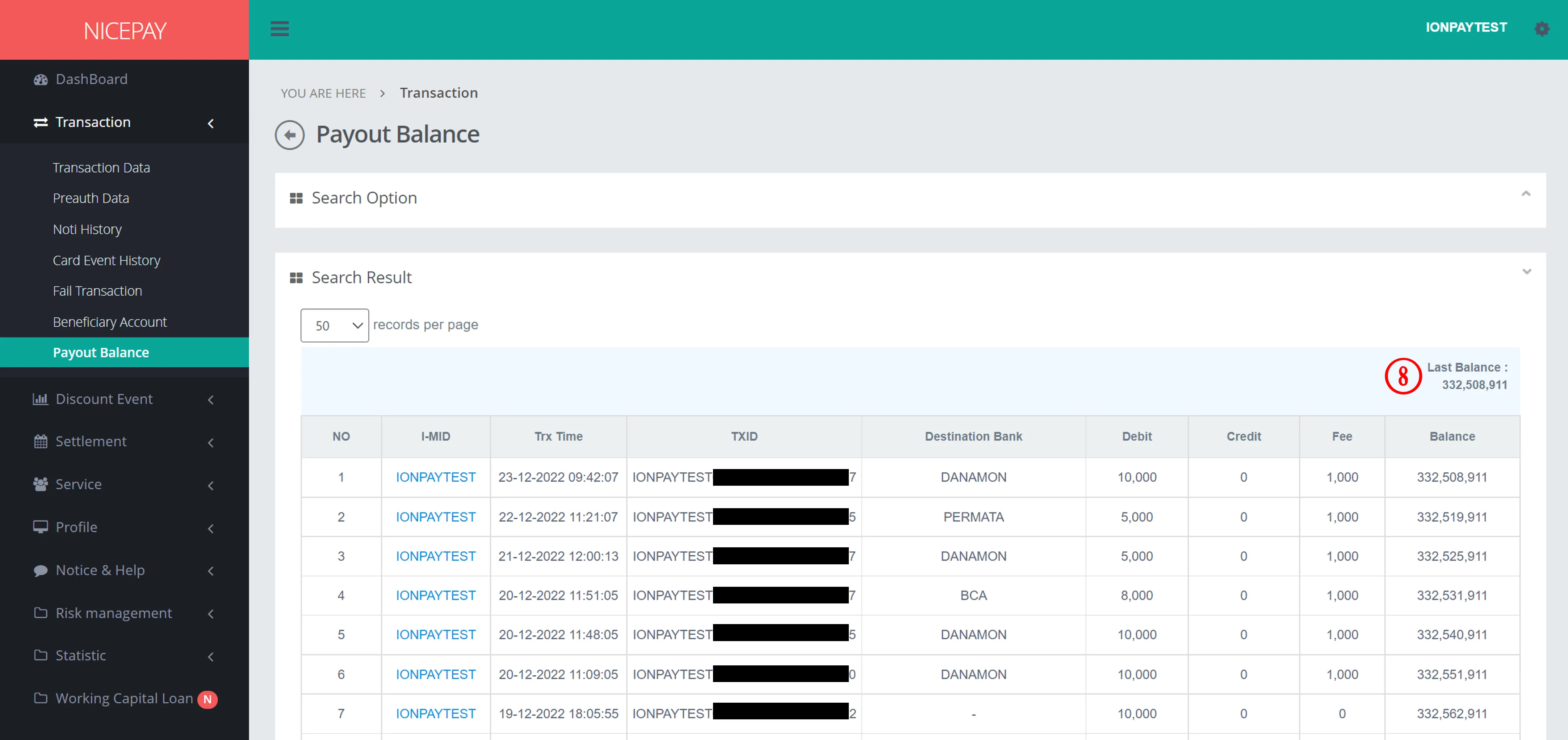Click the DashBoard palette icon
This screenshot has width=1568, height=740.
click(x=41, y=80)
